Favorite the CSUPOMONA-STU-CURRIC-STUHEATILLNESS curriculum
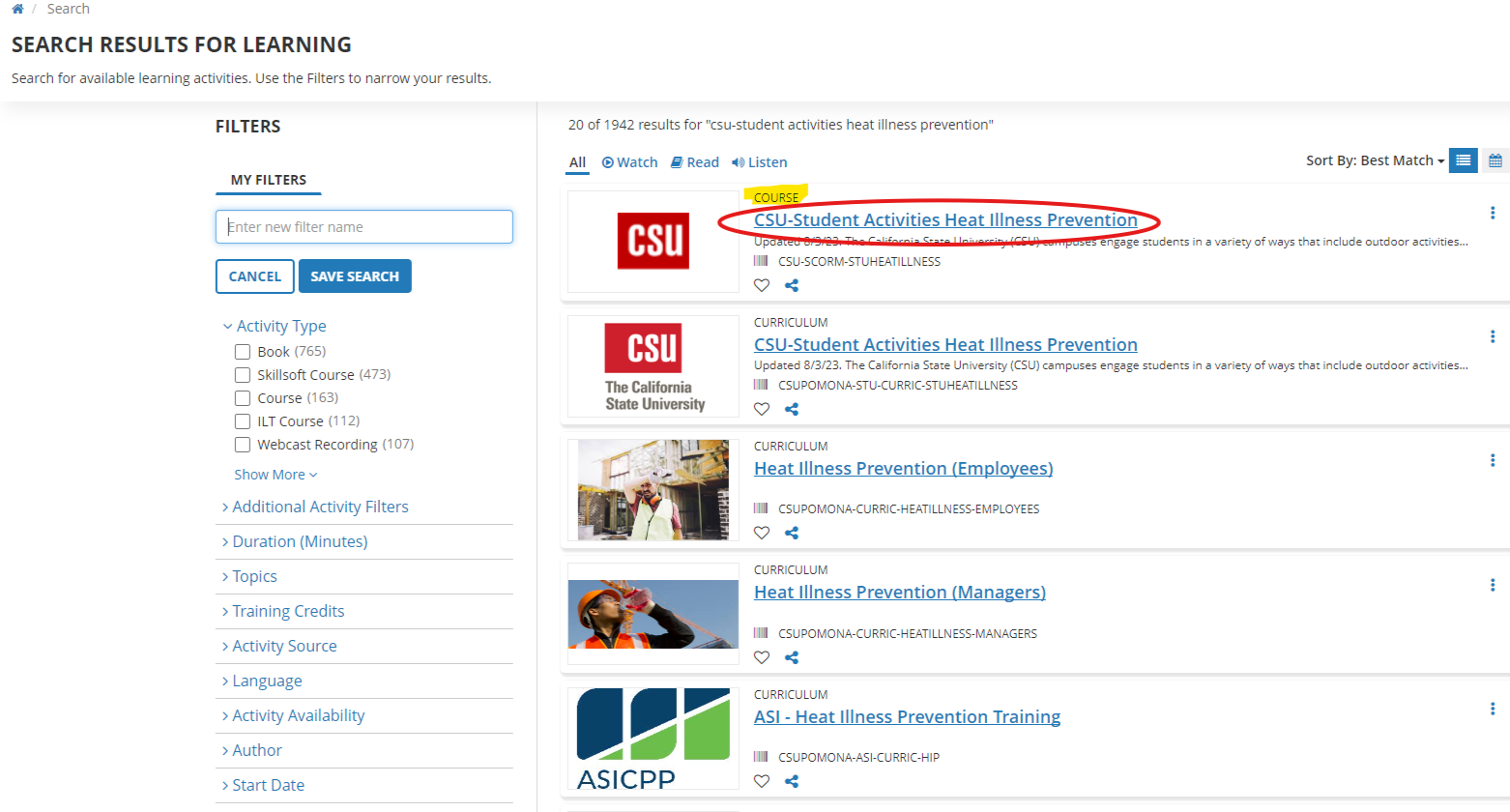 [x=762, y=409]
